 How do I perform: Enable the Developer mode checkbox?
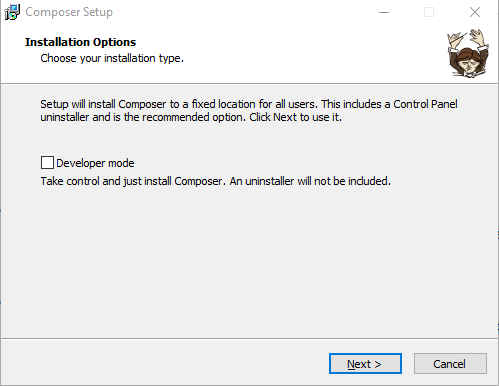click(47, 163)
